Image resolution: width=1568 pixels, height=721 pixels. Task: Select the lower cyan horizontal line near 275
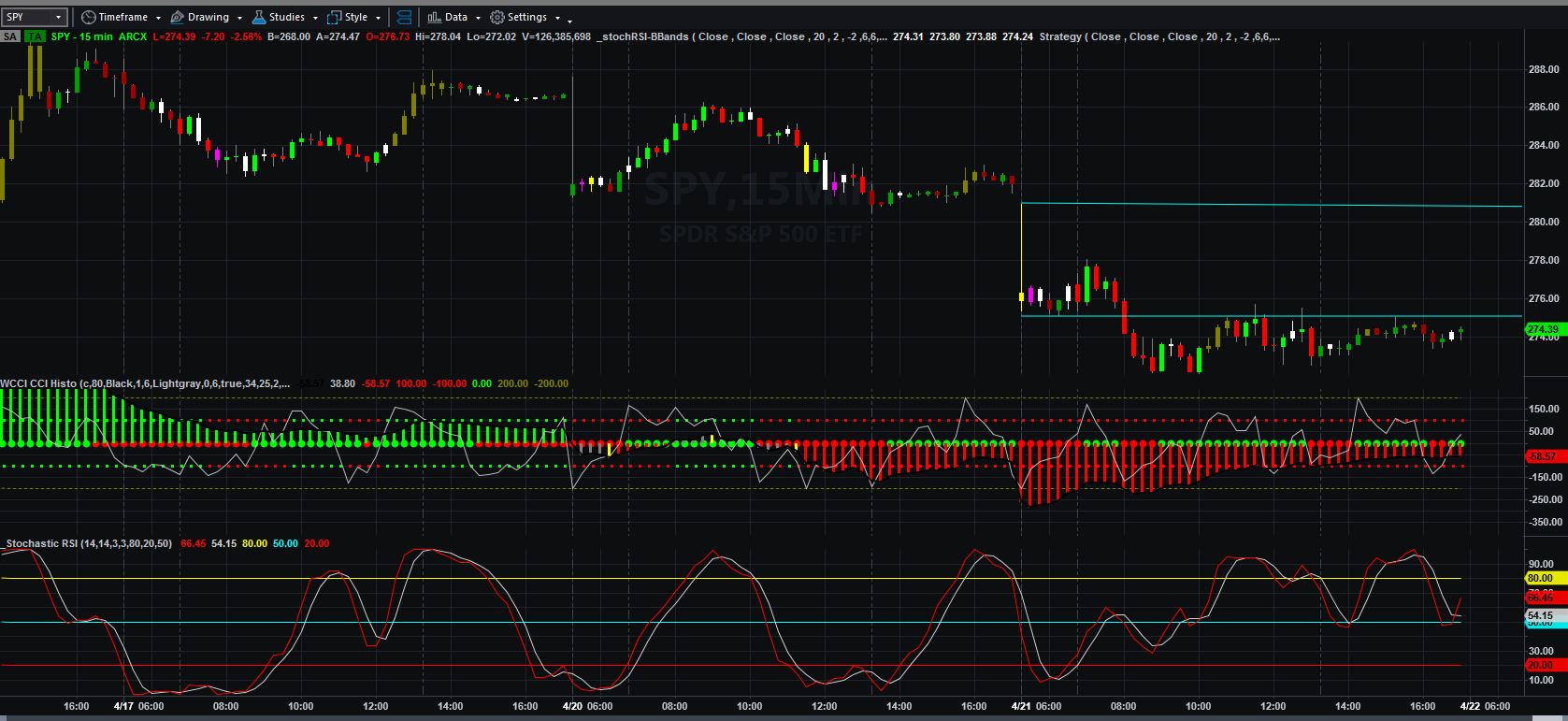click(1272, 316)
